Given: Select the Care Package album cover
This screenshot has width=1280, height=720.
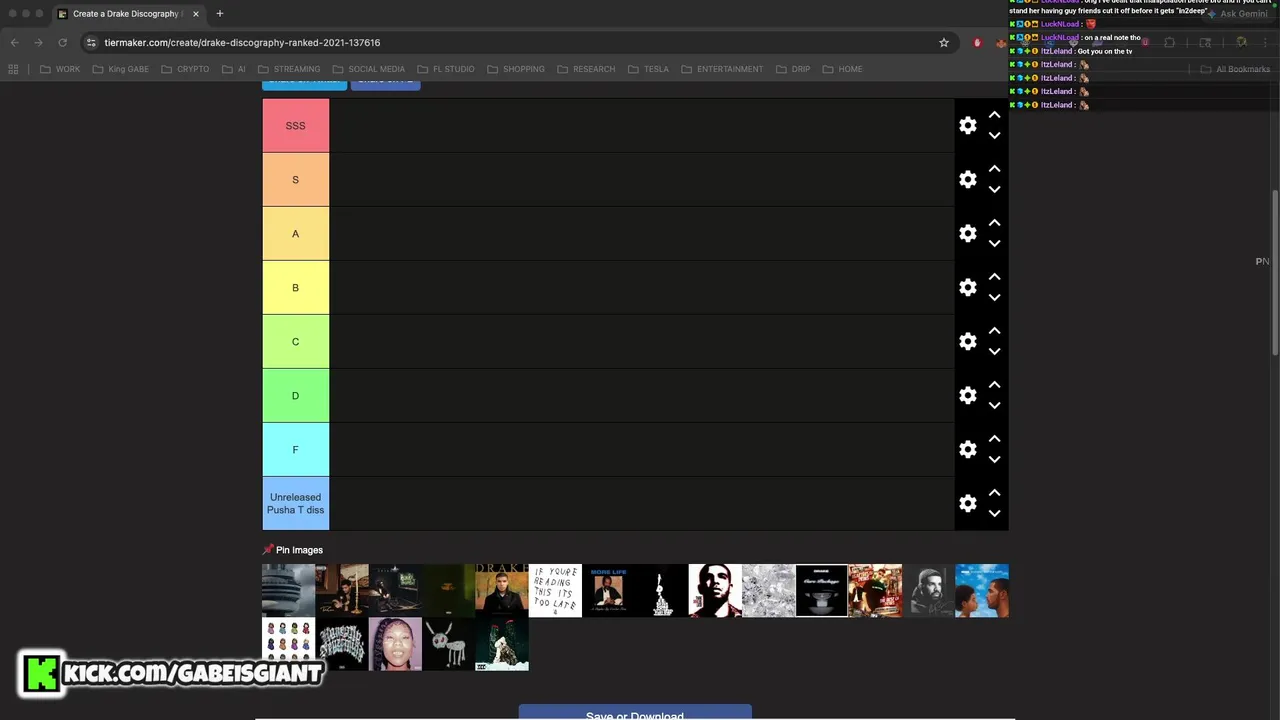Looking at the screenshot, I should point(822,590).
